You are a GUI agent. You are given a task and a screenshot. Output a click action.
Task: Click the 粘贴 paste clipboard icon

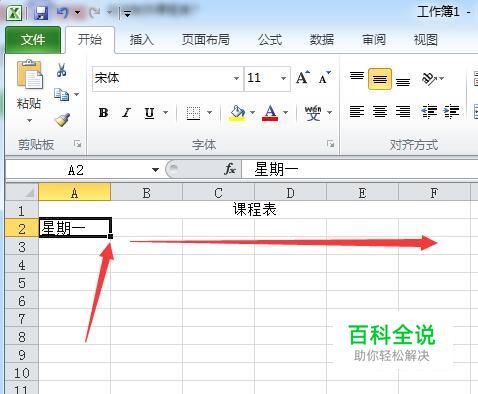pyautogui.click(x=29, y=75)
